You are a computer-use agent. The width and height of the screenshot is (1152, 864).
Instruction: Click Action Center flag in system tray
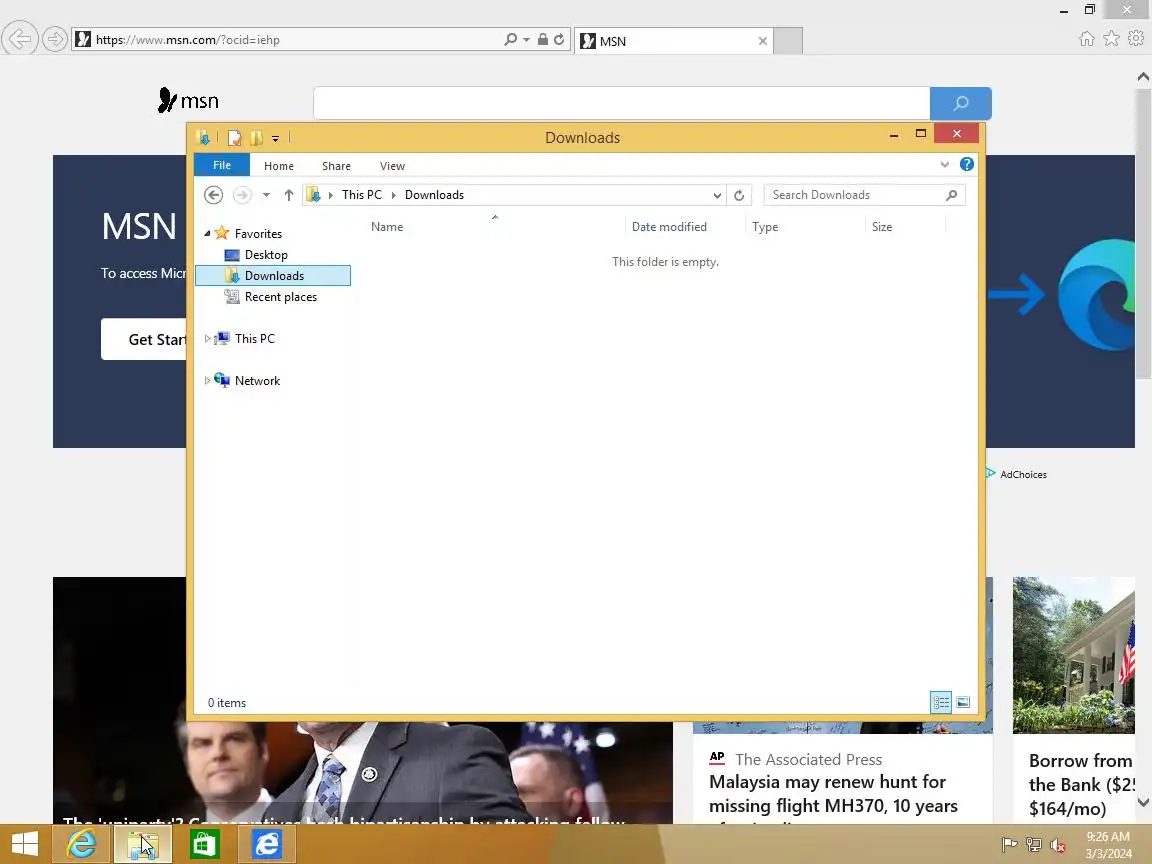pyautogui.click(x=1009, y=845)
